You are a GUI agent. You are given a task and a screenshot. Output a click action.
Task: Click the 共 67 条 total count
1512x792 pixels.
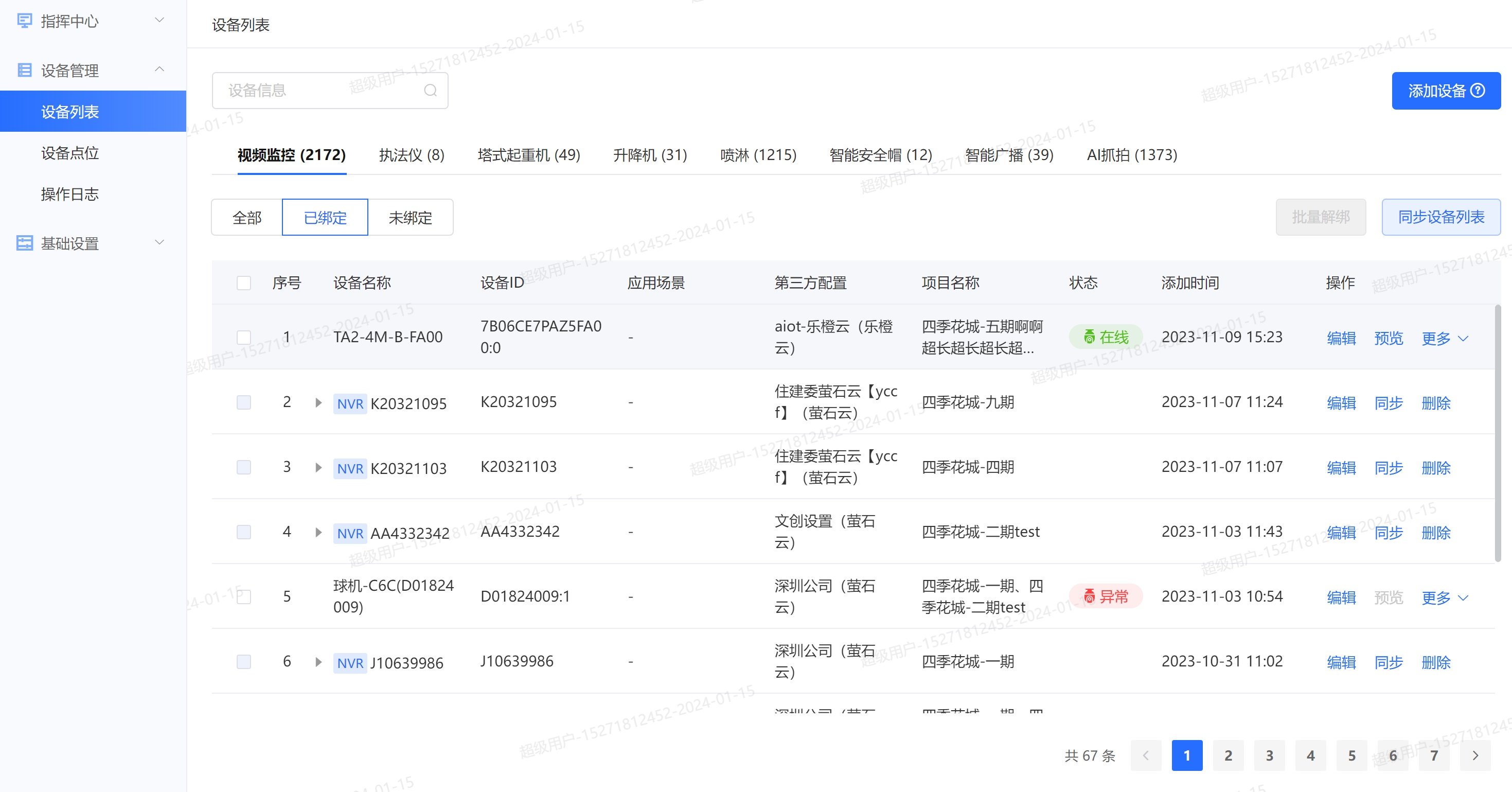[1090, 755]
